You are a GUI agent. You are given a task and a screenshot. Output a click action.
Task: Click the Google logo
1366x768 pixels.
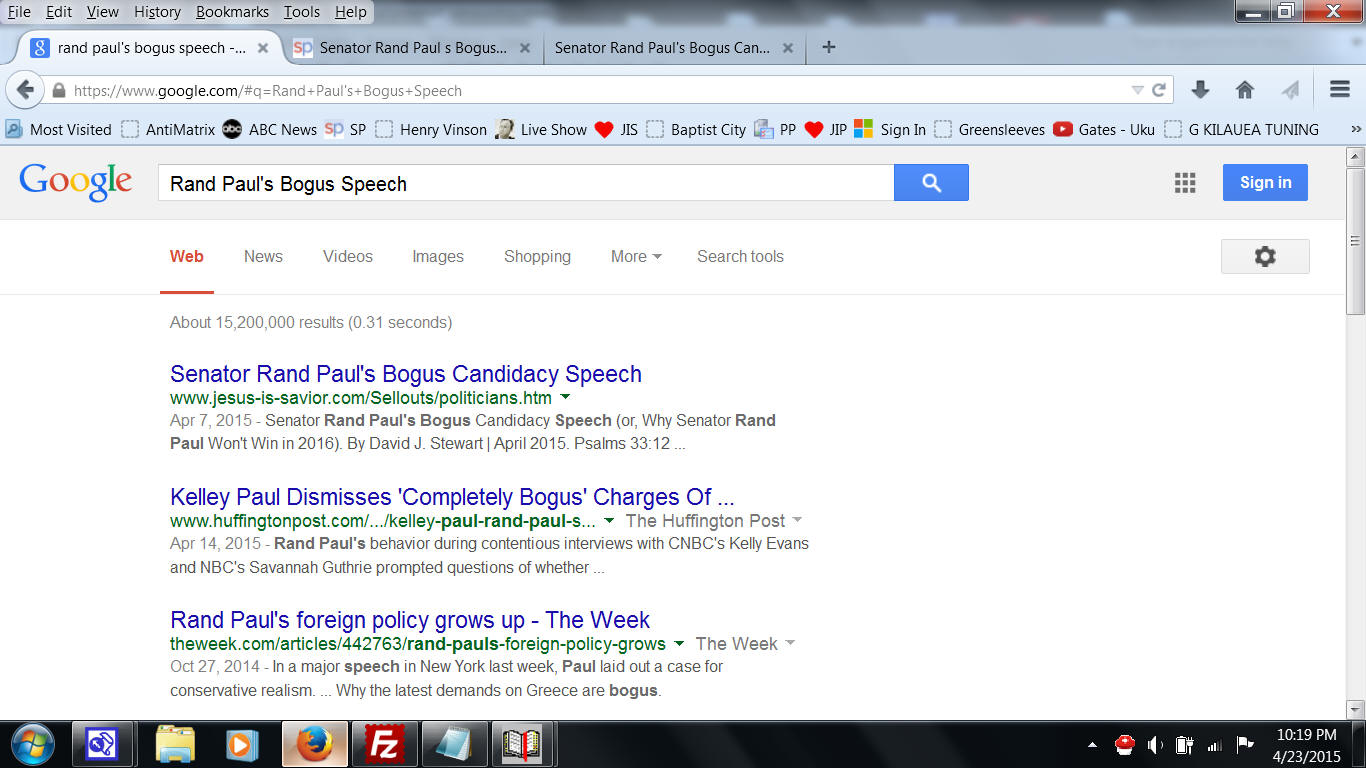(x=76, y=183)
